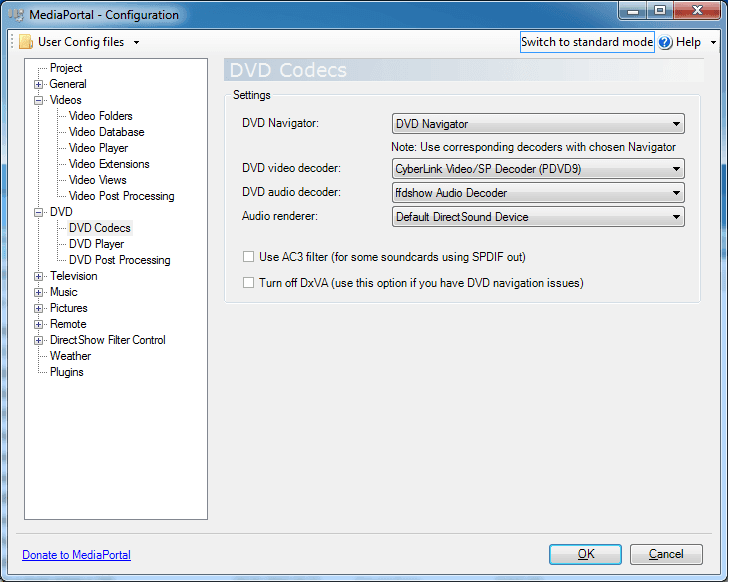Enable the Turn off DxVA checkbox
The width and height of the screenshot is (729, 582).
(248, 283)
